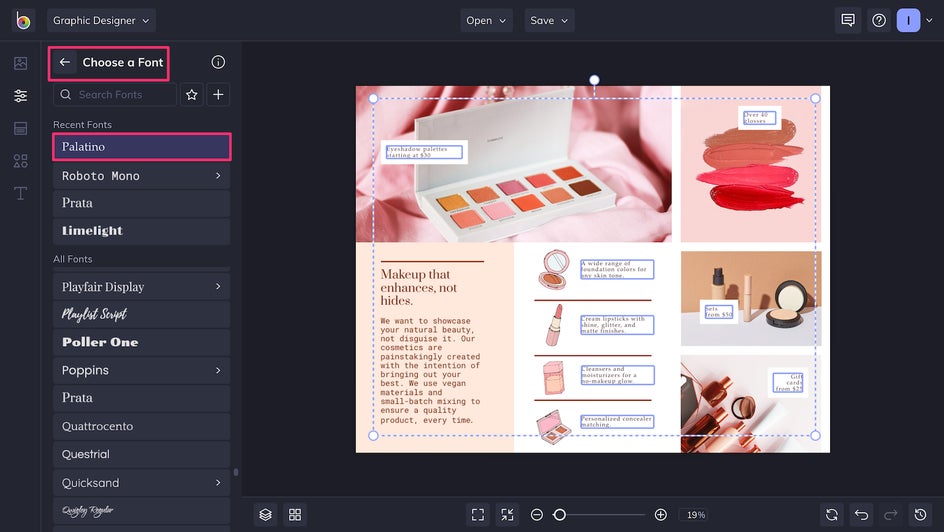Select the 'Gift cards' text box
Image resolution: width=944 pixels, height=532 pixels.
(x=789, y=383)
